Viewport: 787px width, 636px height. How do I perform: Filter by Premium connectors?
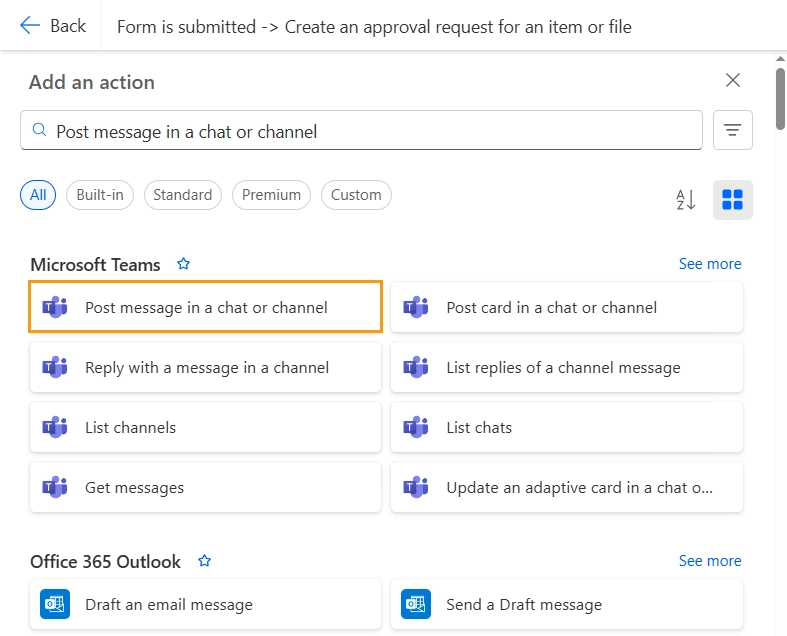point(271,195)
